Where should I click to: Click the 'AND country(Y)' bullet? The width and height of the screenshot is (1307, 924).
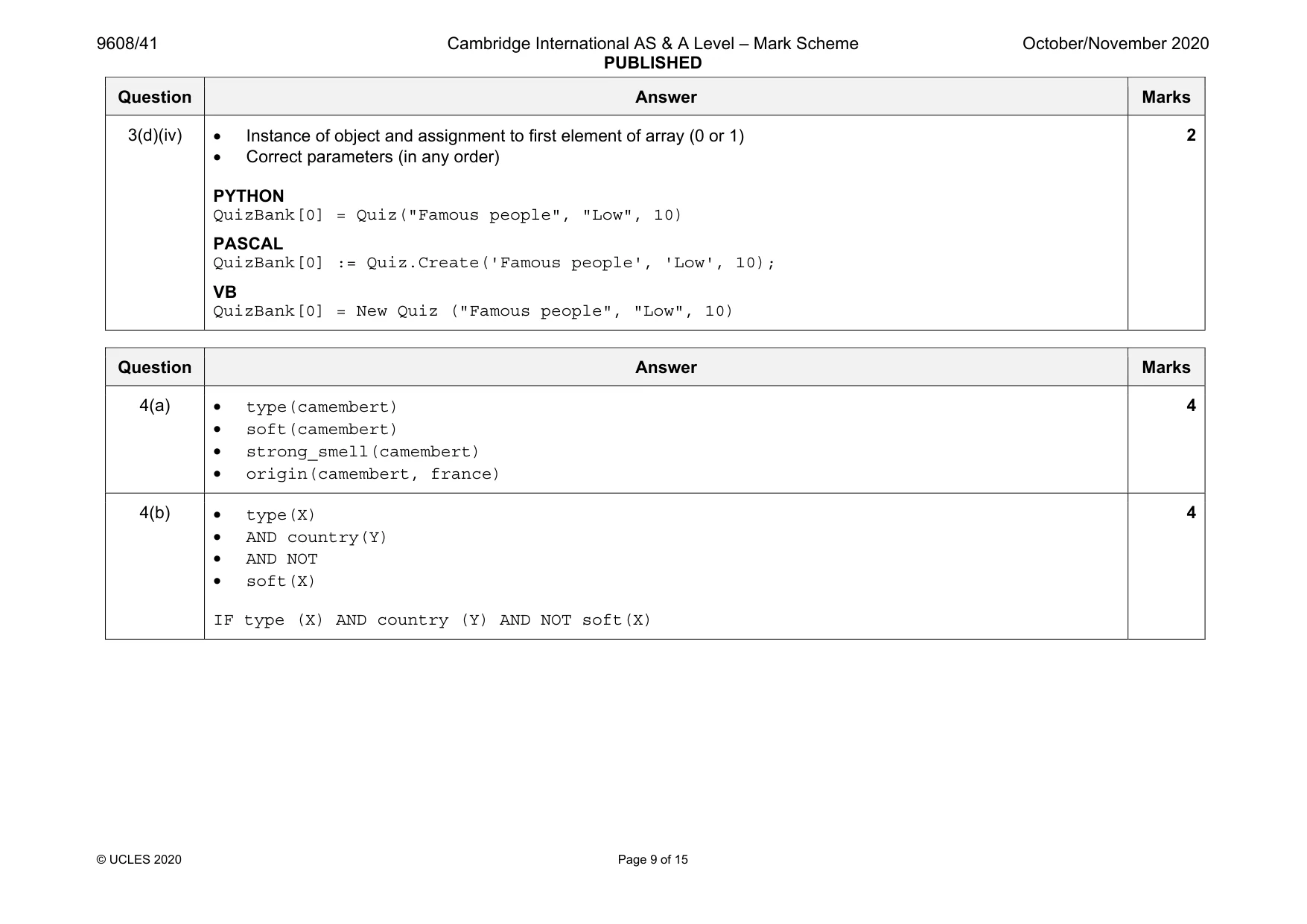point(317,538)
